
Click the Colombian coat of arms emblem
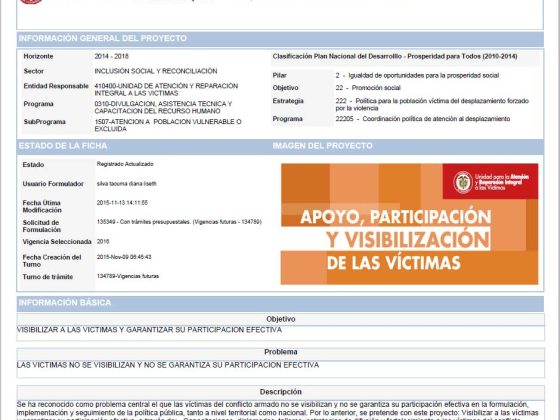(x=462, y=182)
